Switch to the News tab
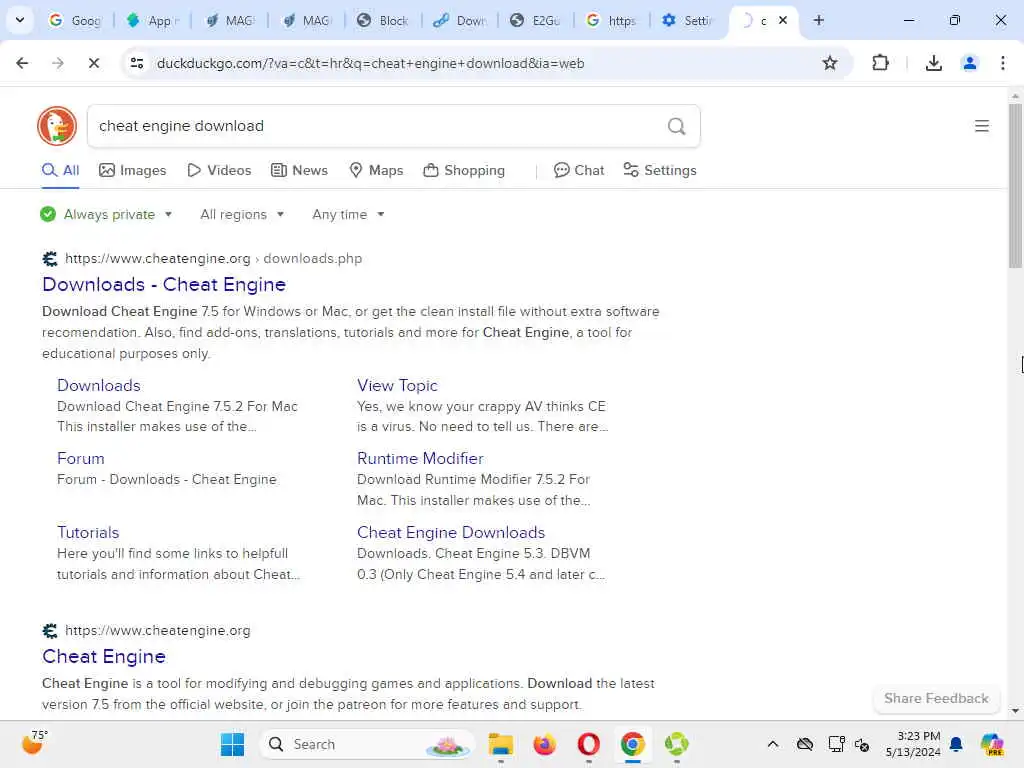The height and width of the screenshot is (768, 1024). tap(299, 170)
